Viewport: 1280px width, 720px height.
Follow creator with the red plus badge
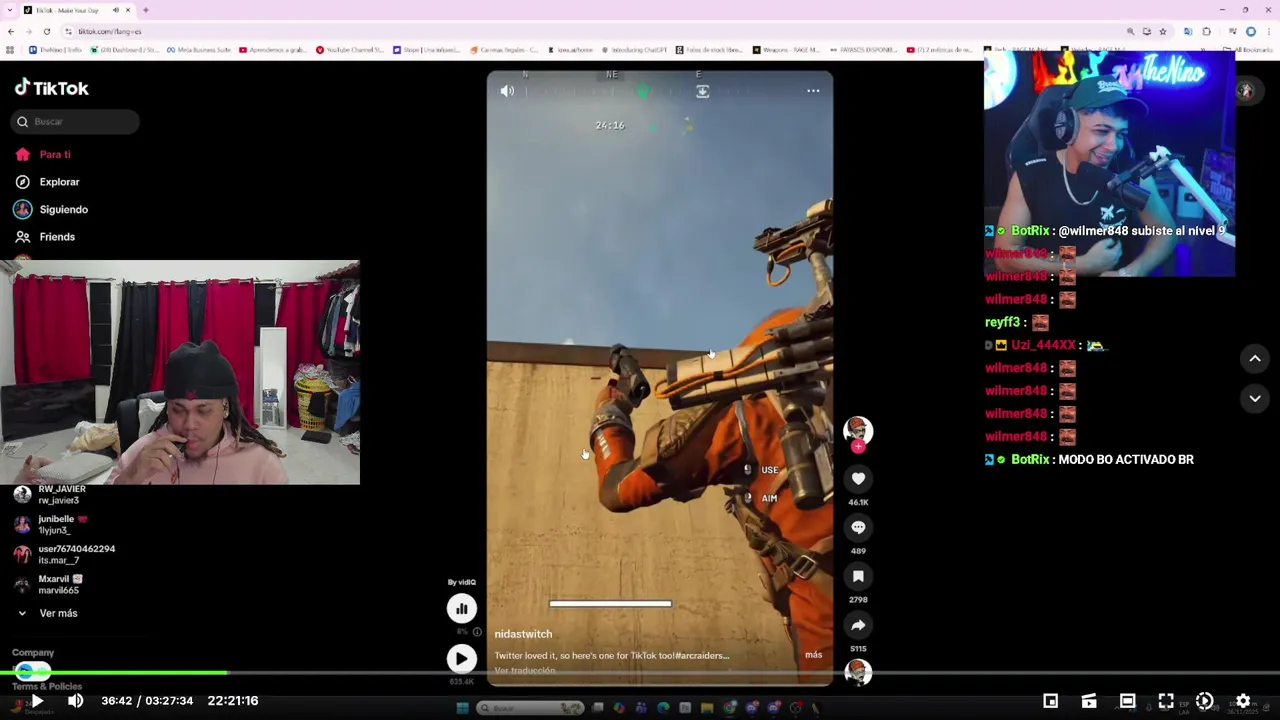858,447
